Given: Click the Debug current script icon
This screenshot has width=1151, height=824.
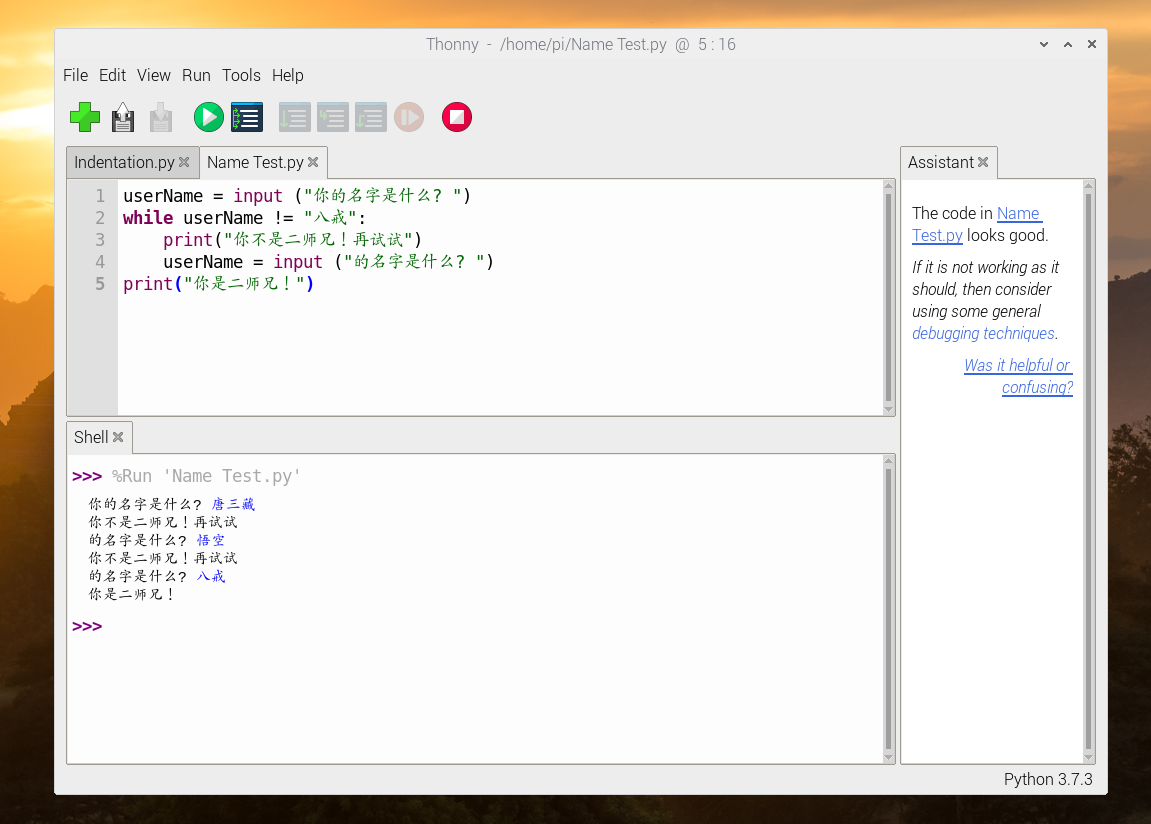Looking at the screenshot, I should click(246, 117).
